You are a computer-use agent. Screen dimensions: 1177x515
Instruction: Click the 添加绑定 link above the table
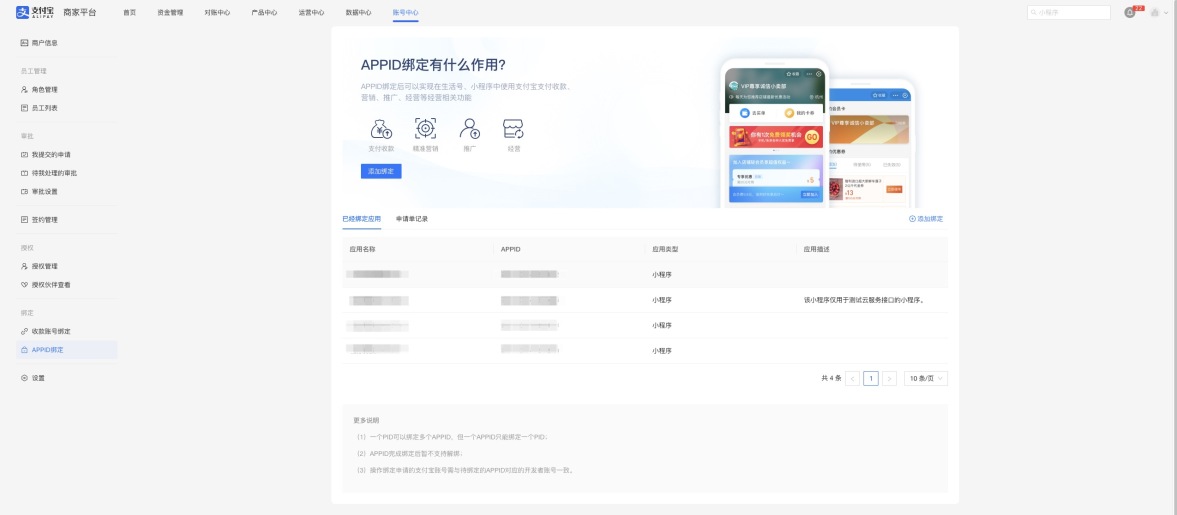pos(926,219)
